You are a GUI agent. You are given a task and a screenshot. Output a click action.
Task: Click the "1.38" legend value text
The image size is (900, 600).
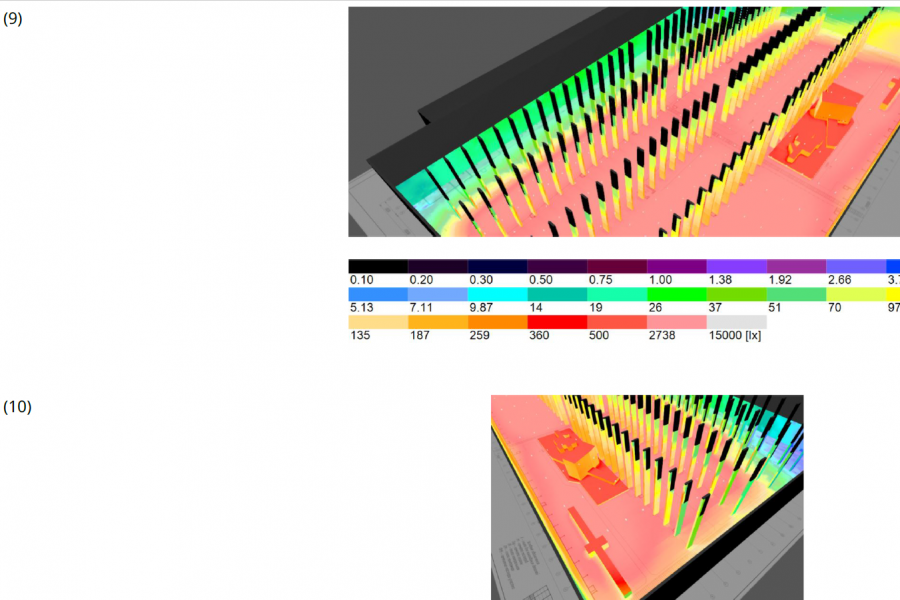(720, 280)
